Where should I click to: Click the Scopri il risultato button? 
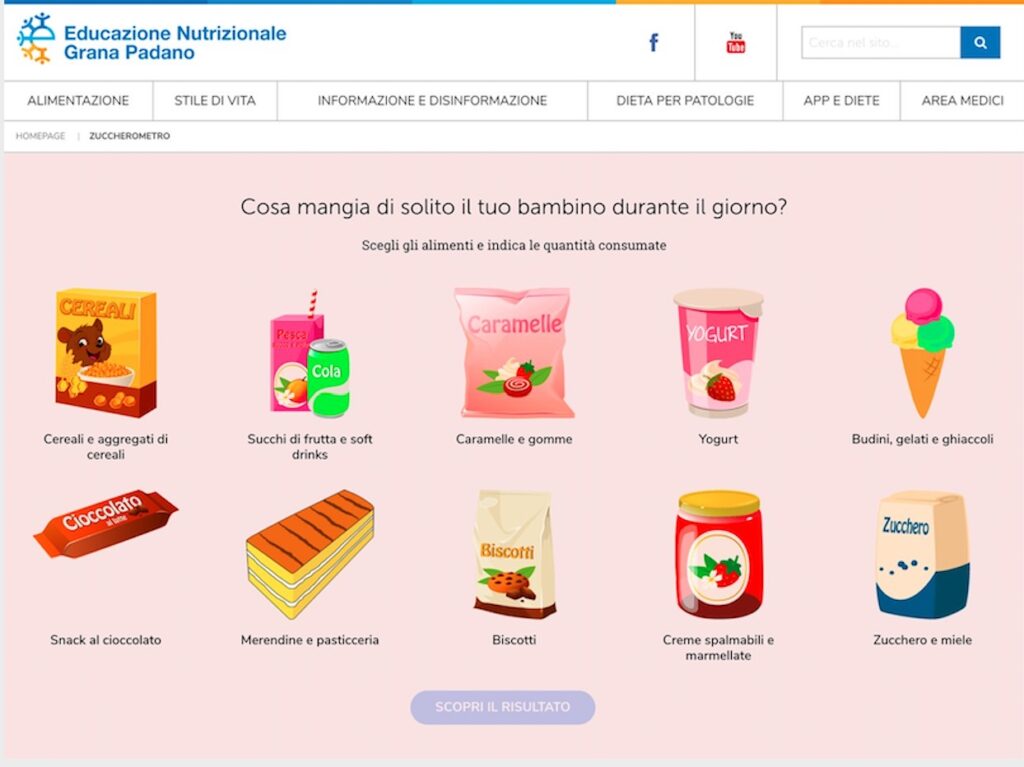click(x=502, y=707)
